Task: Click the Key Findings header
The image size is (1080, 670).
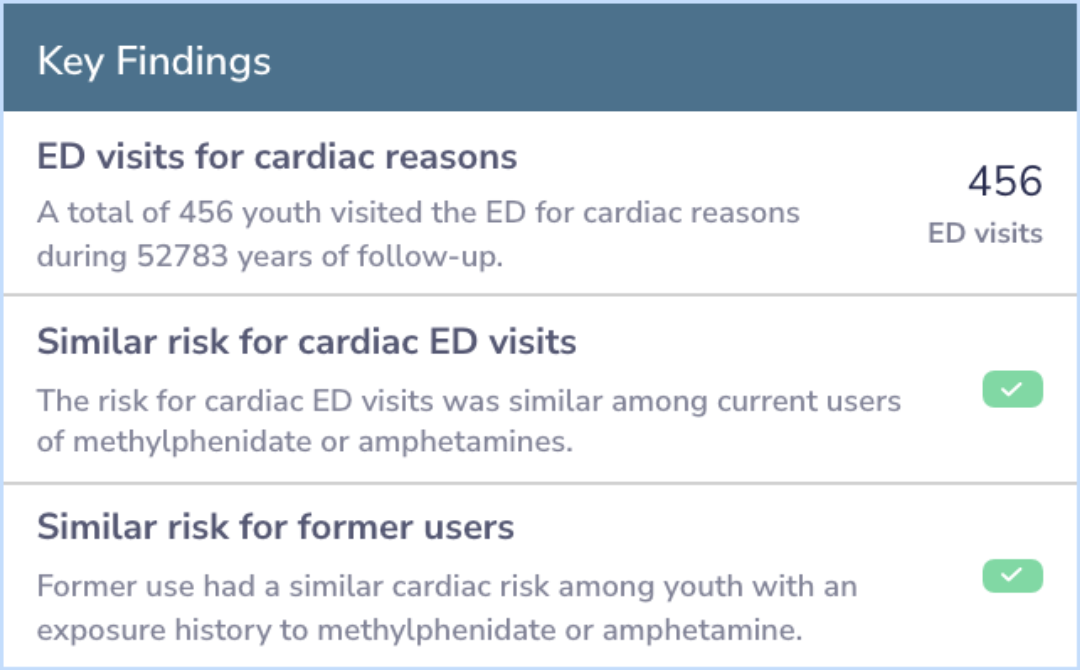Action: tap(540, 58)
